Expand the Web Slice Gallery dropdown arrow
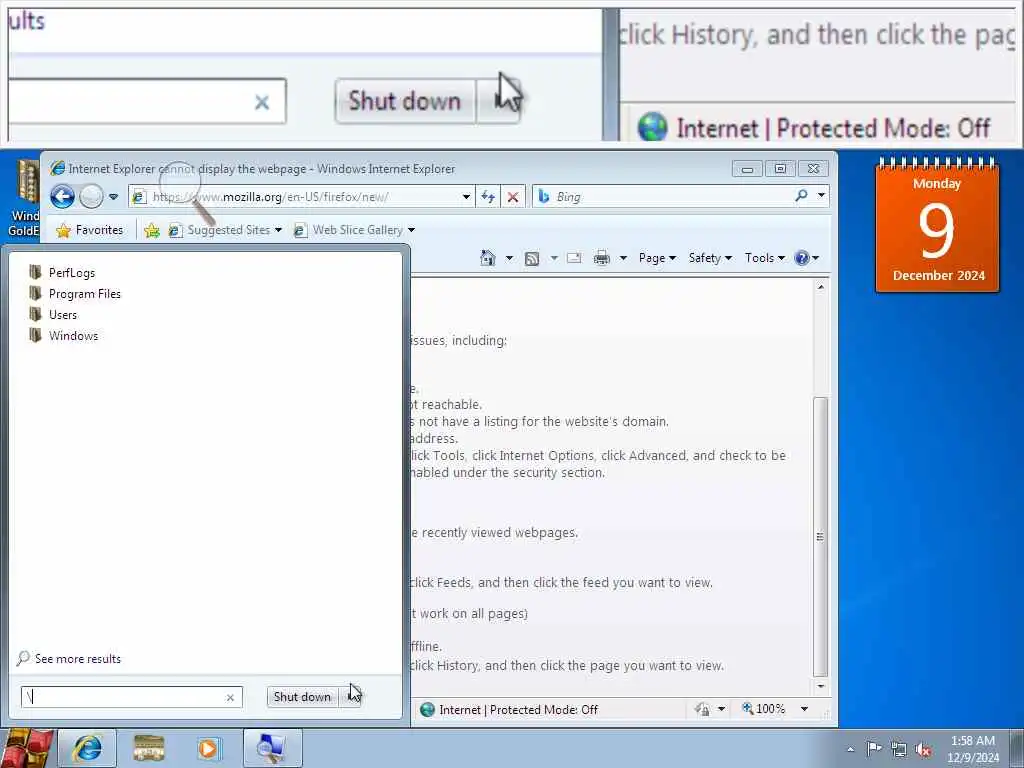The width and height of the screenshot is (1024, 768). [x=411, y=230]
